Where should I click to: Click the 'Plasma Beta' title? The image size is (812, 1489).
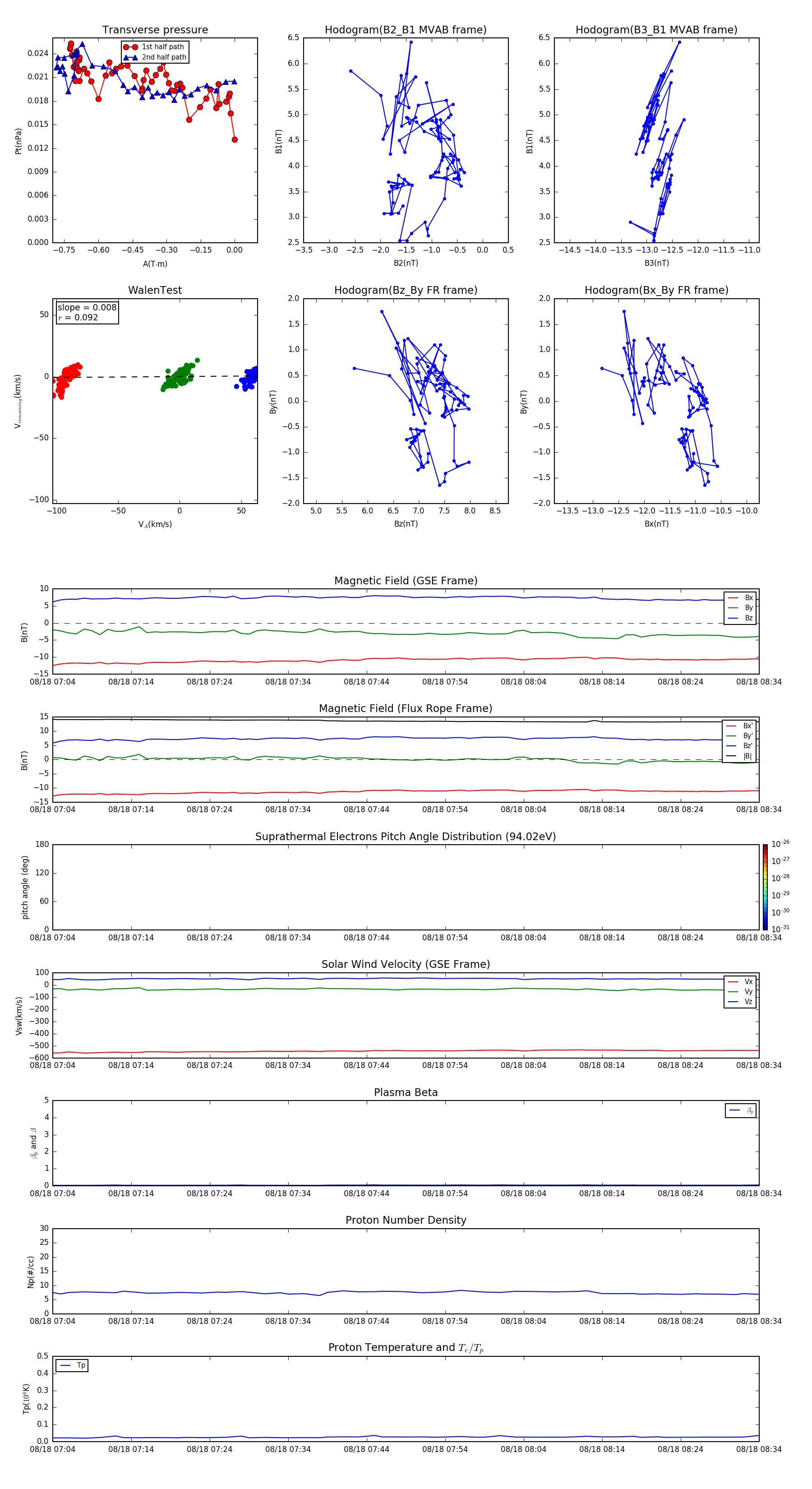pos(406,1093)
